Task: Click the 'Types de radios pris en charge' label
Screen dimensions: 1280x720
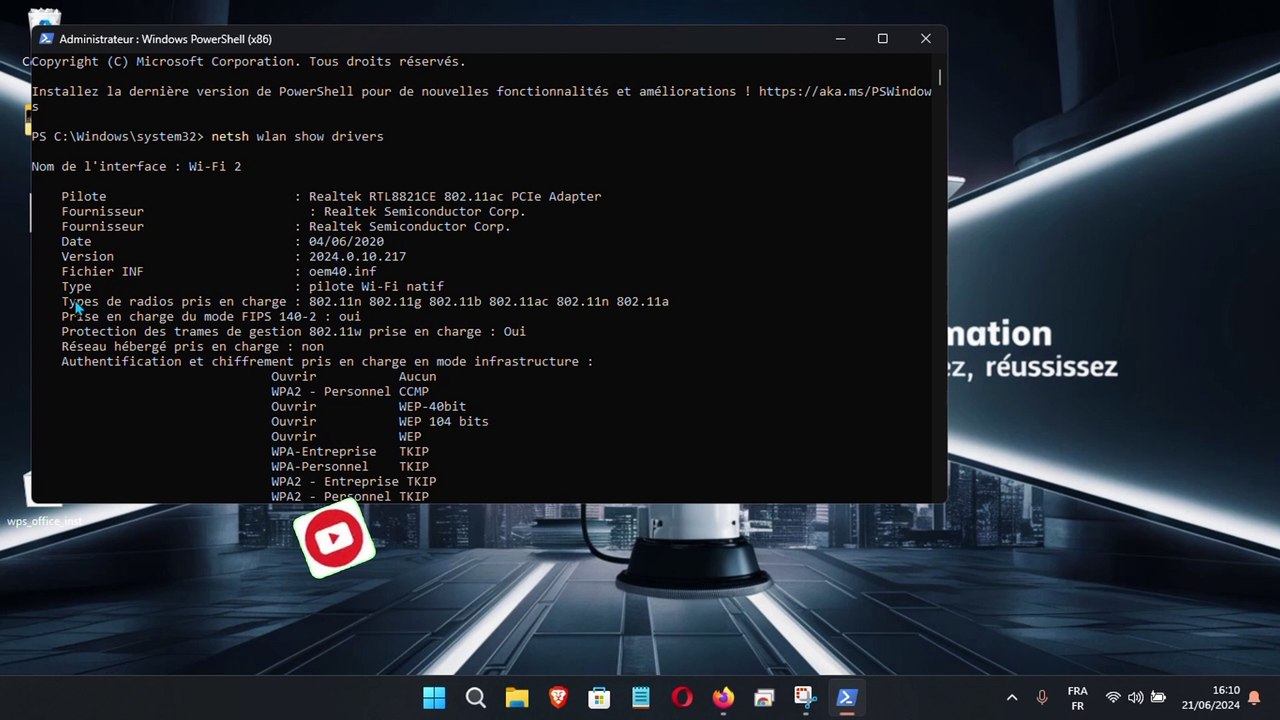Action: coord(174,302)
